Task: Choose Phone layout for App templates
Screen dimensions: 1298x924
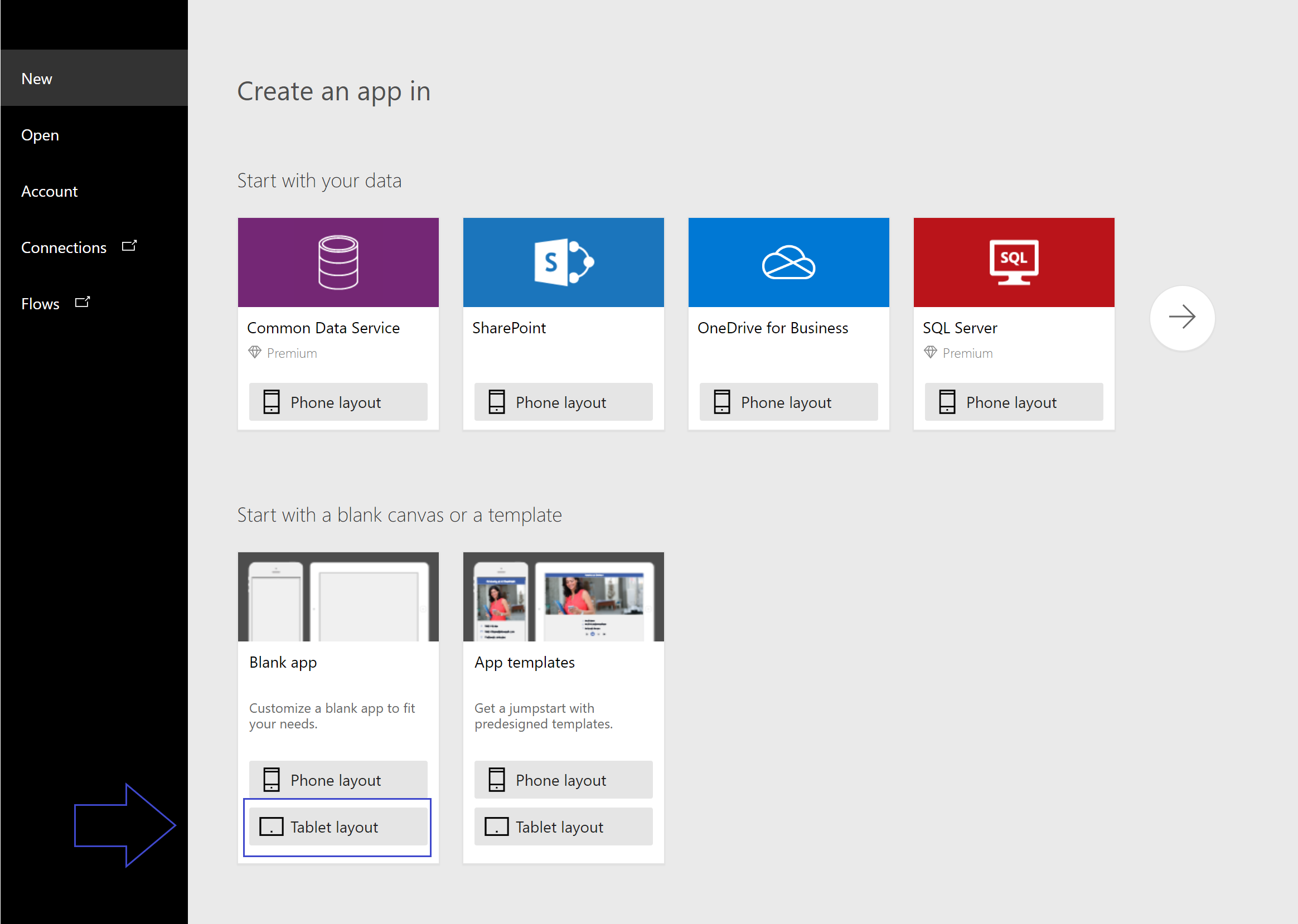Action: pos(564,780)
